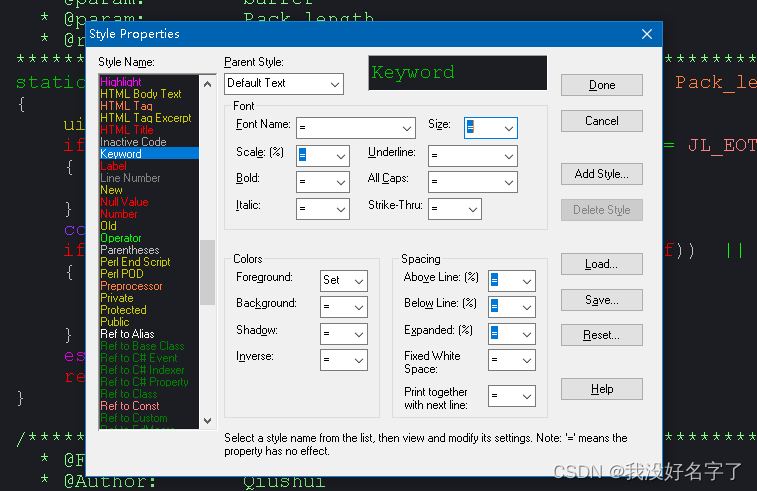This screenshot has height=491, width=757.
Task: Select the Keyword style in list
Action: pyautogui.click(x=149, y=154)
